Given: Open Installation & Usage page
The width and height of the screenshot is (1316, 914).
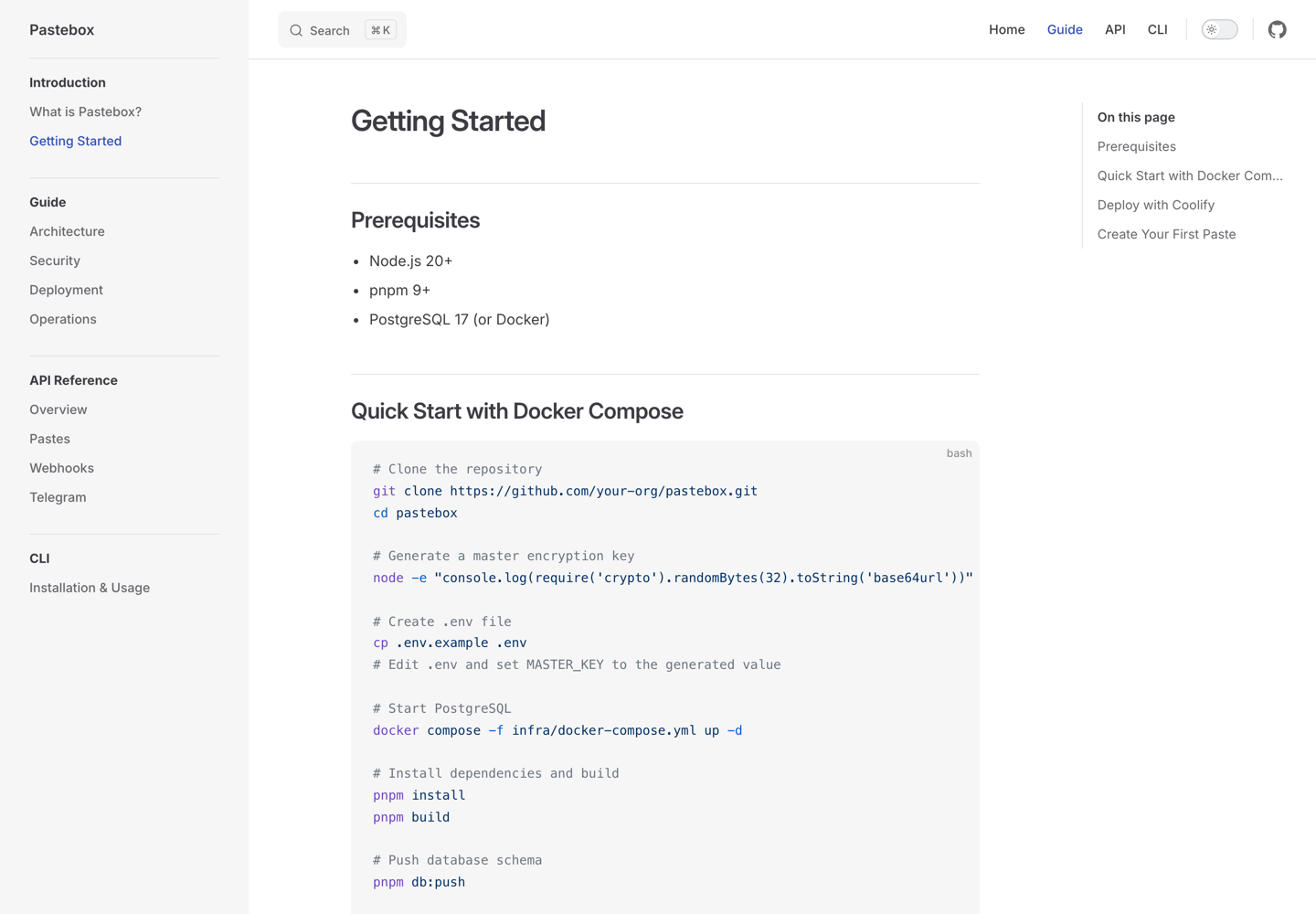Looking at the screenshot, I should pos(90,588).
